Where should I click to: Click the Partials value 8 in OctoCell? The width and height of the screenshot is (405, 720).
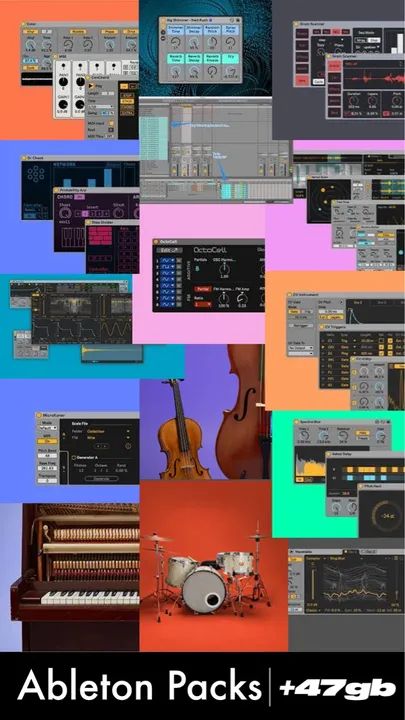(x=197, y=270)
